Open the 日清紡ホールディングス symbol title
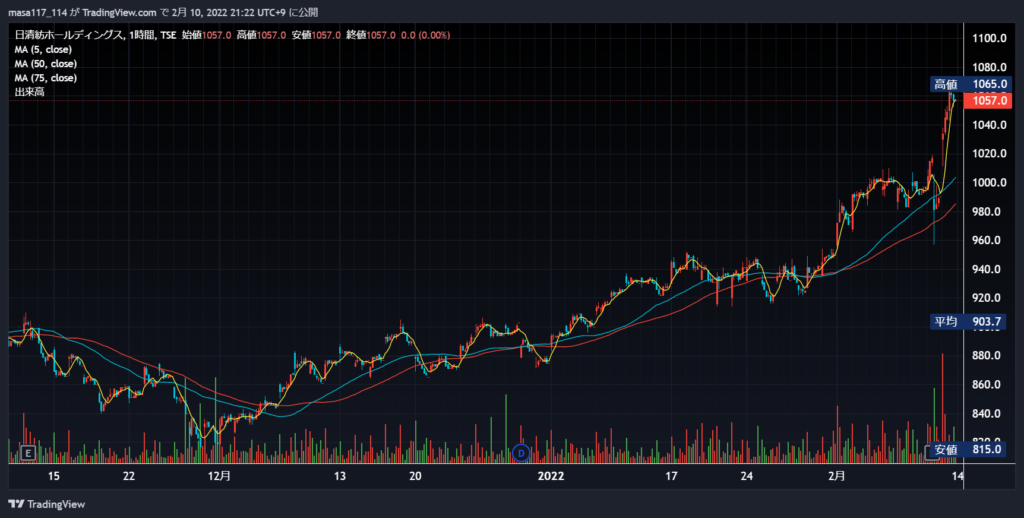The height and width of the screenshot is (518, 1024). 69,35
